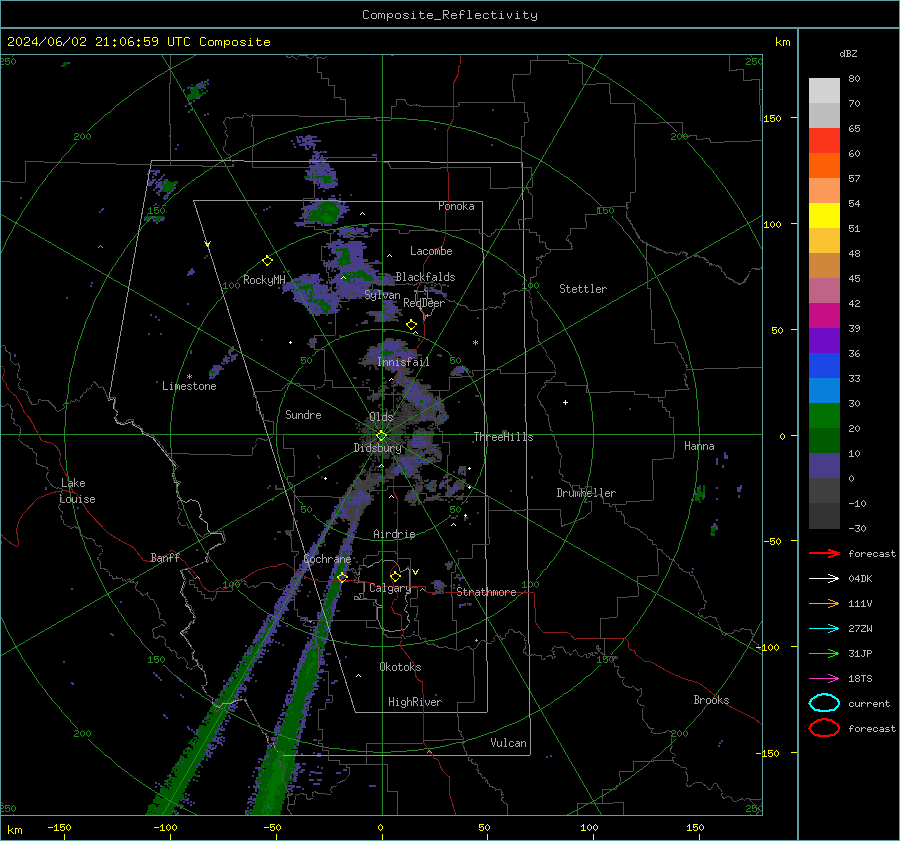900x841 pixels.
Task: Select the violet purple swatch in dBZ scale
Action: tap(824, 341)
